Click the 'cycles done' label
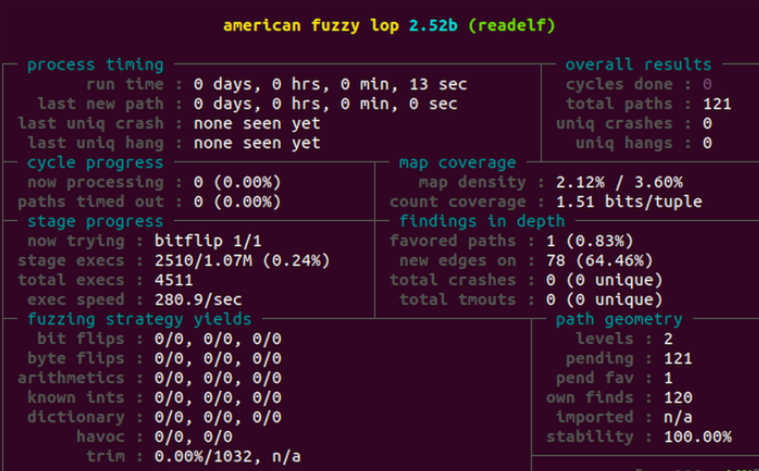The height and width of the screenshot is (471, 759). [619, 85]
